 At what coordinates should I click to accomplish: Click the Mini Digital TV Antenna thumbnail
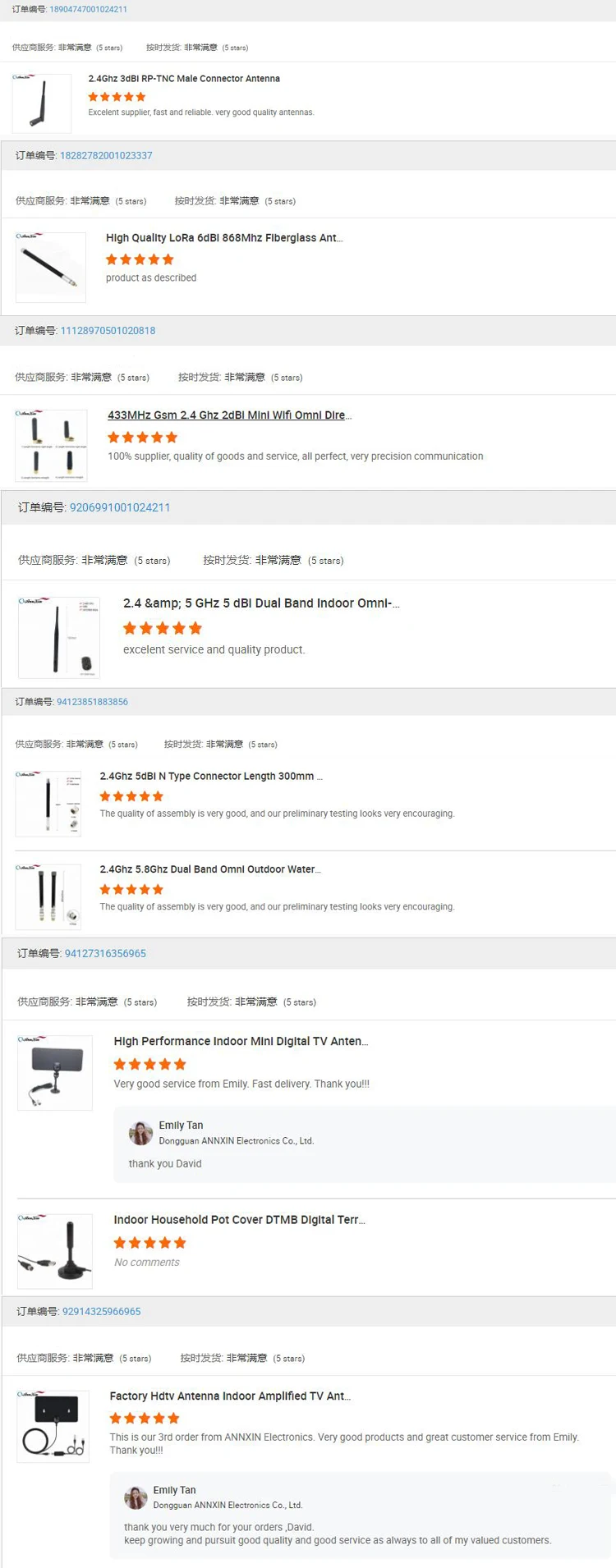55,1073
